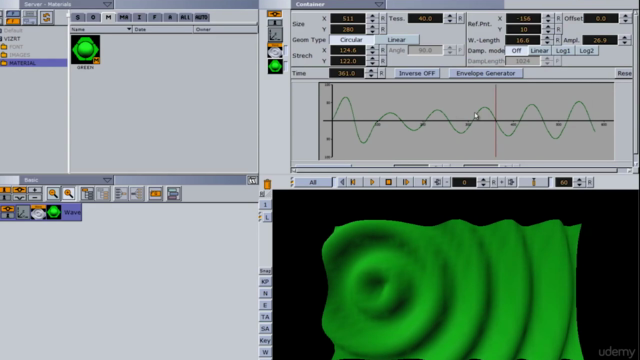Viewport: 640px width, 360px height.
Task: Click the minus button in scene tree toolbar
Action: coord(34,198)
